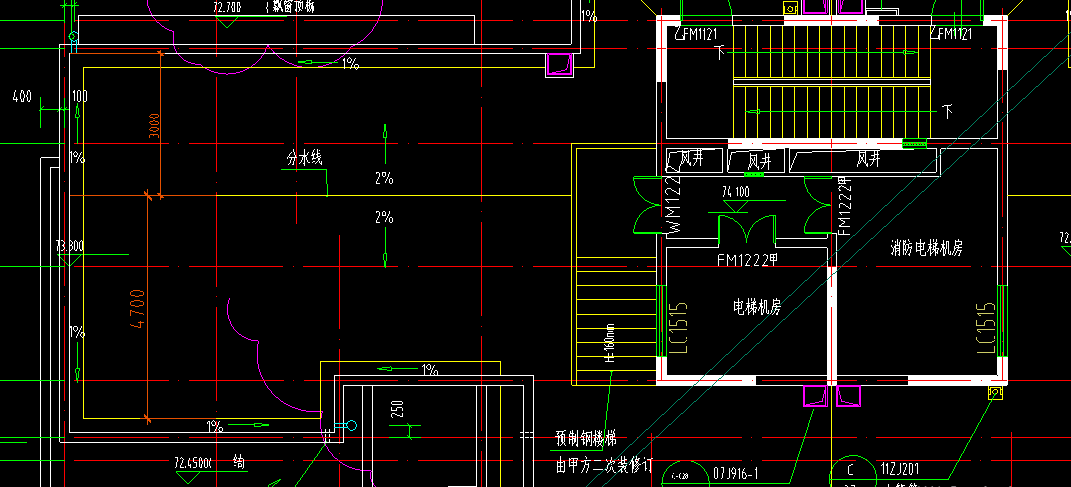1071x487 pixels.
Task: Click the 400 dimension text
Action: click(x=22, y=96)
